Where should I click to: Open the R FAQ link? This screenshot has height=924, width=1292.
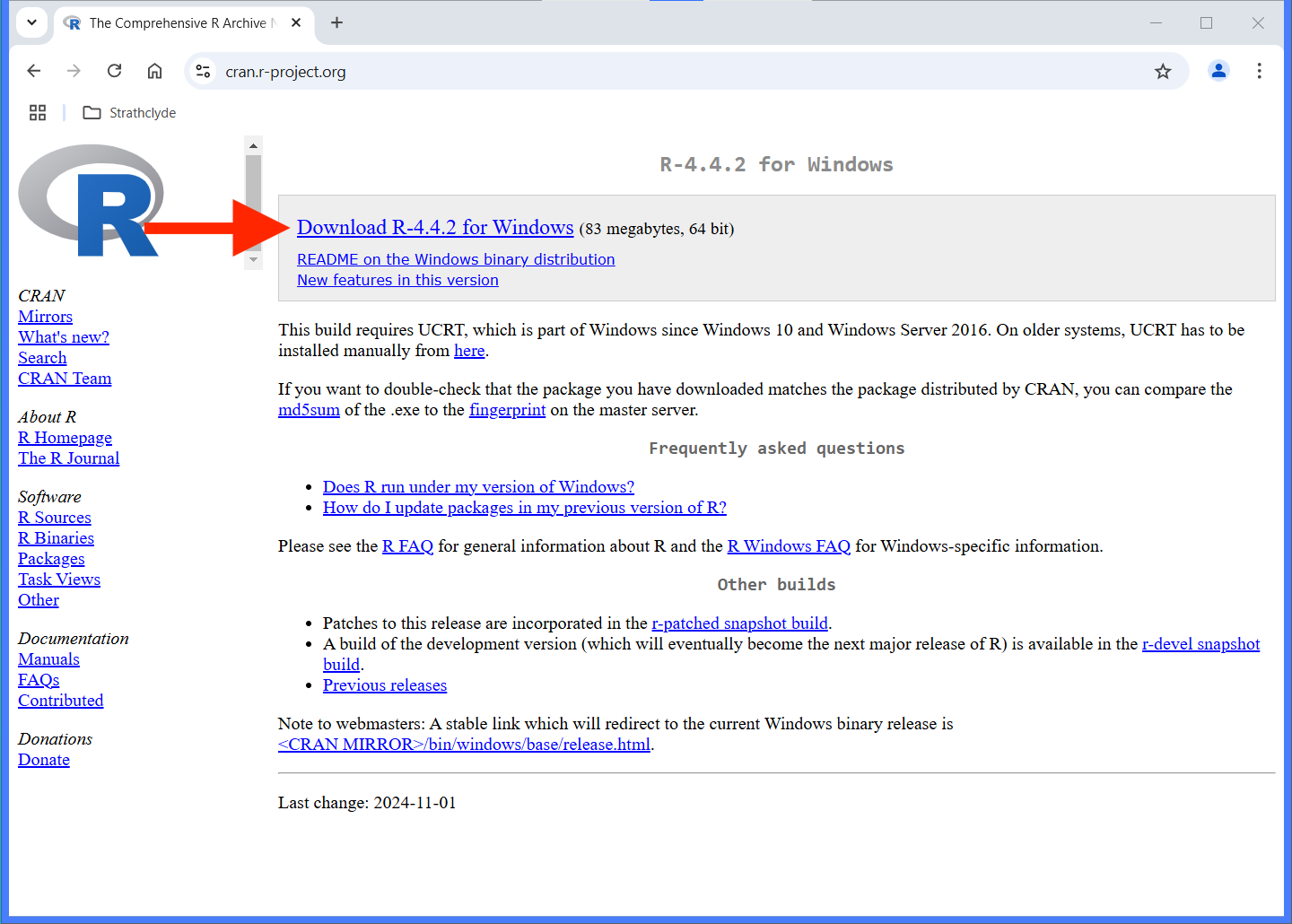(407, 546)
